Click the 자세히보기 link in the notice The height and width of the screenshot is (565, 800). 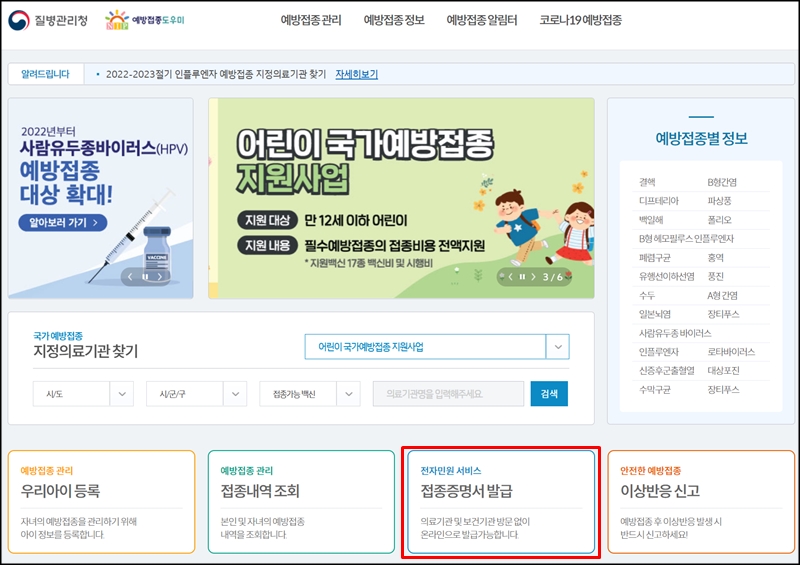(x=357, y=74)
